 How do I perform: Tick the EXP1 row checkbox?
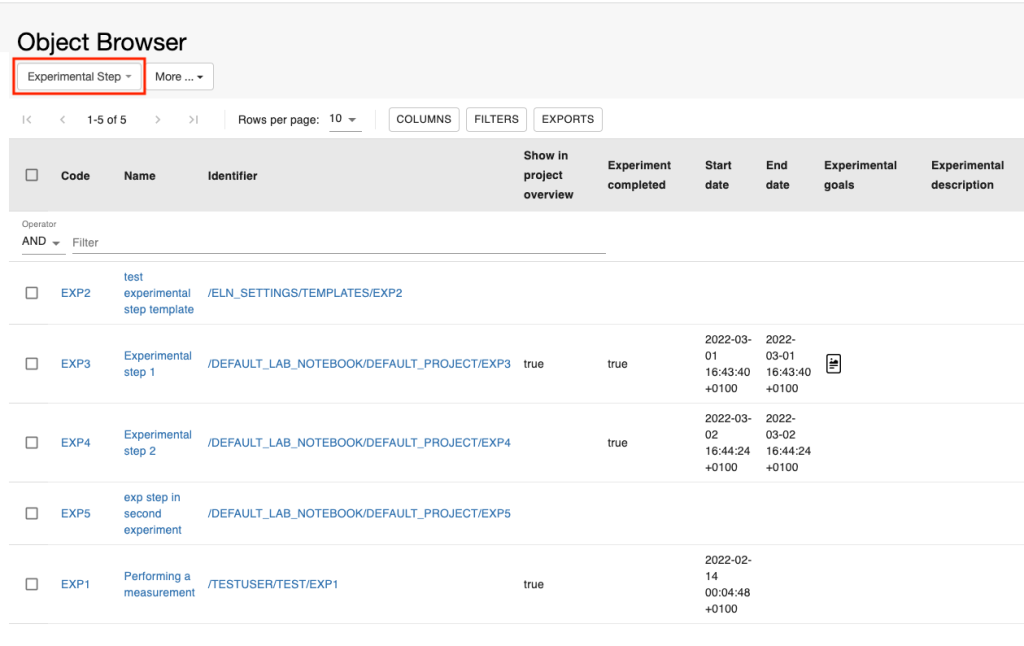click(31, 584)
